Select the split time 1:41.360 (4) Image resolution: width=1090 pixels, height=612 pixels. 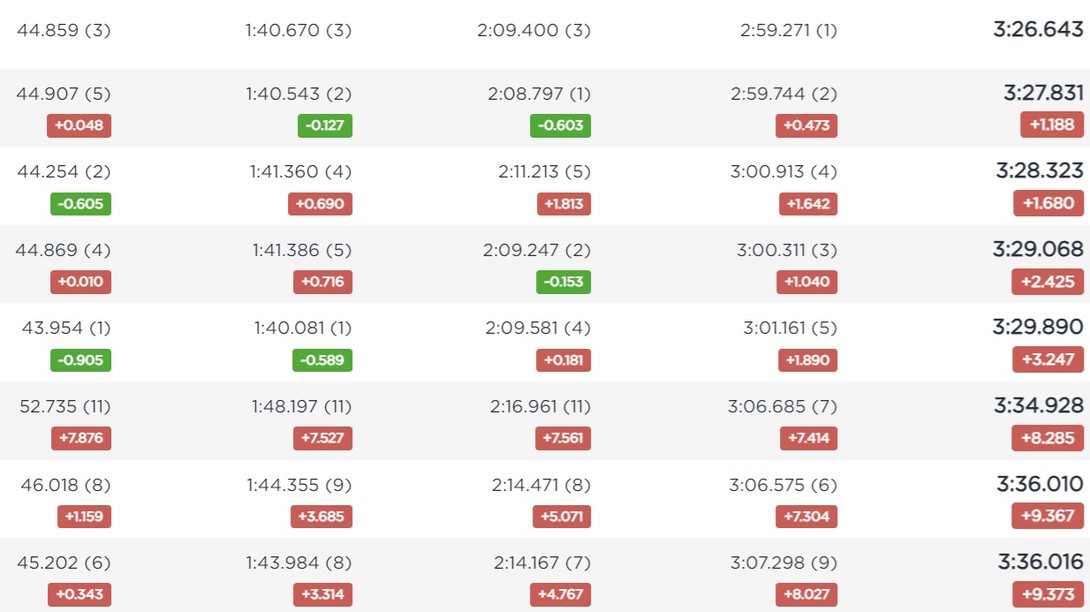click(x=300, y=172)
